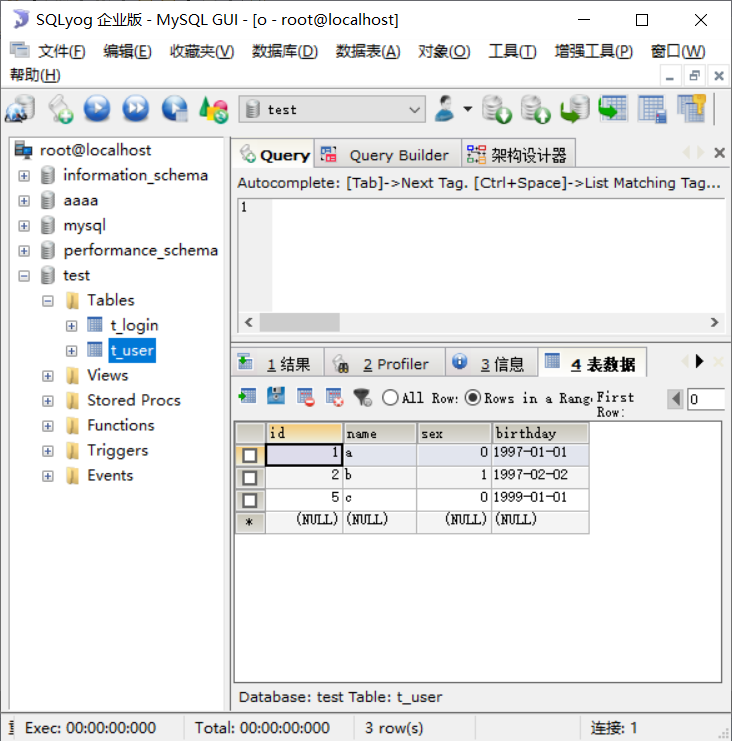
Task: Expand the performance_schema database node
Action: pos(24,251)
